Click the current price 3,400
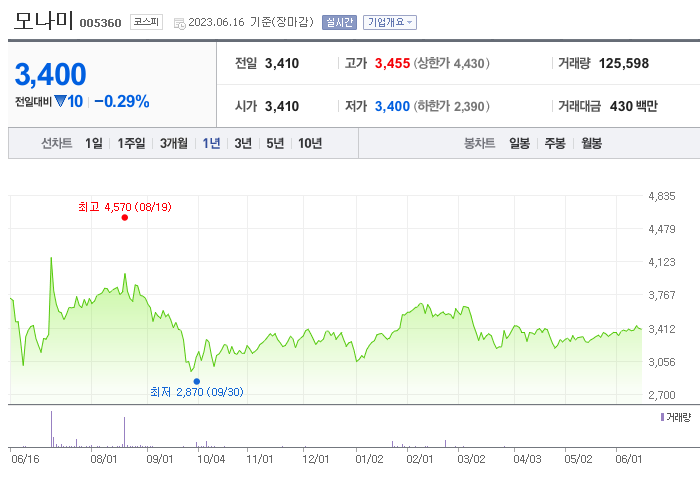This screenshot has height=482, width=700. pos(50,74)
